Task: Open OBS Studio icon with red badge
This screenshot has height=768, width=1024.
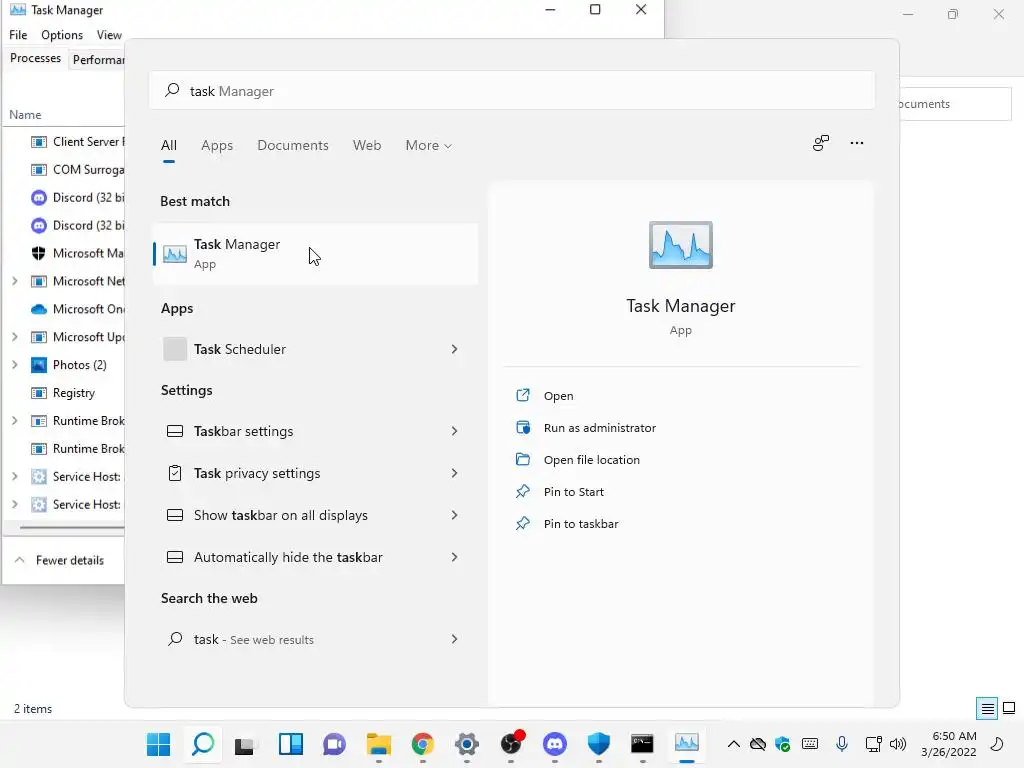Action: [x=511, y=743]
